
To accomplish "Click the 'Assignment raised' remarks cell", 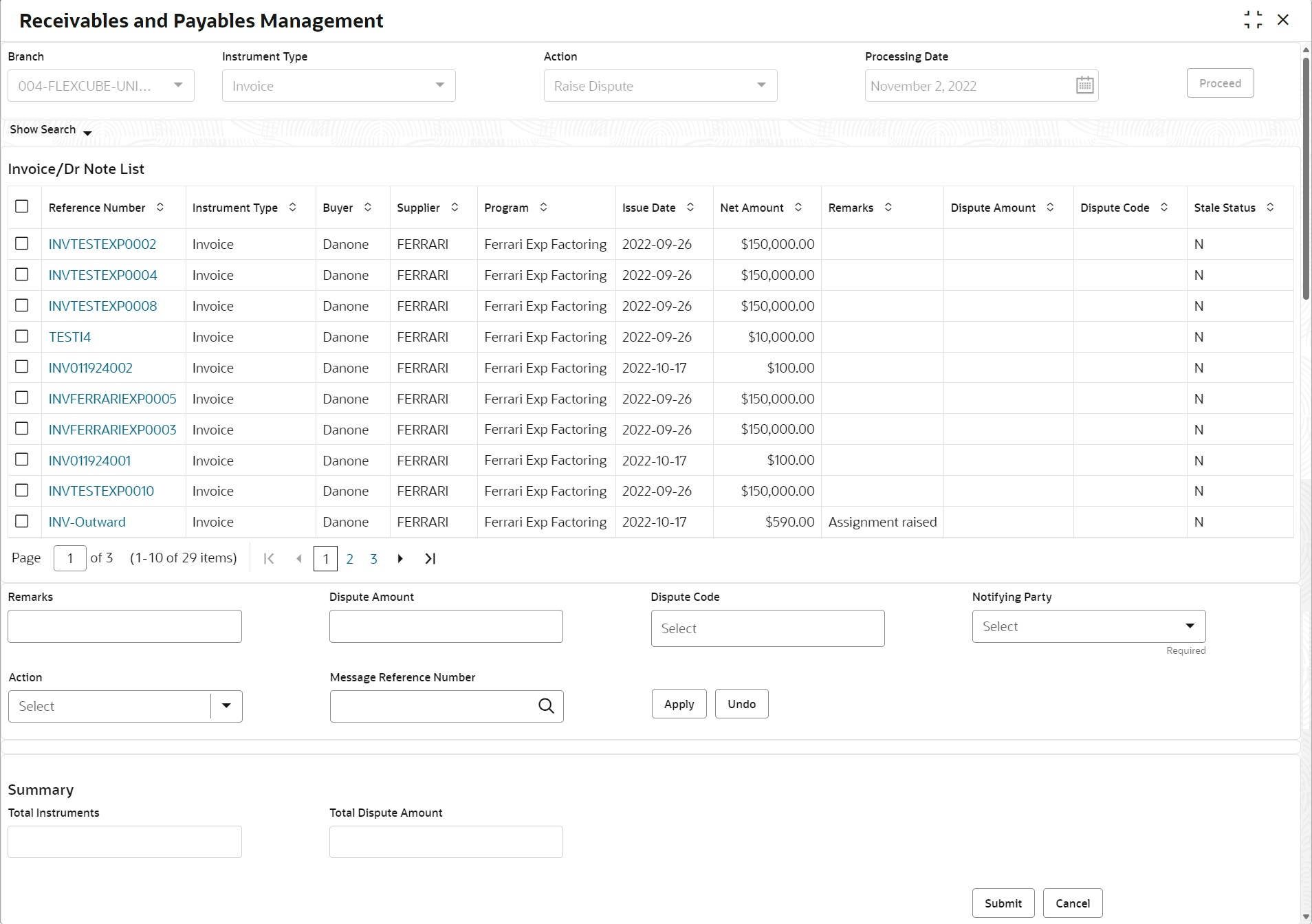I will click(882, 522).
